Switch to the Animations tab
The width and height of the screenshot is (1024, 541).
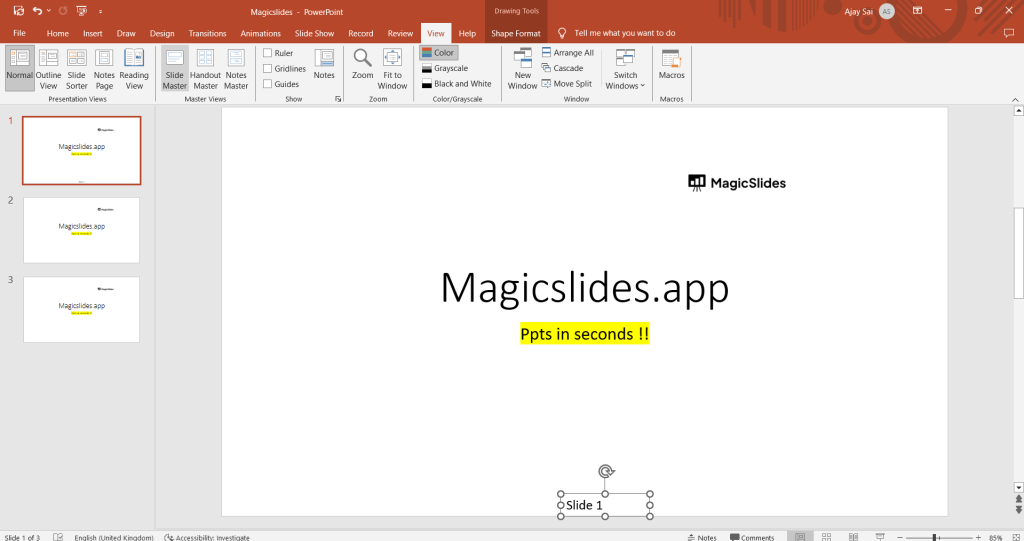261,33
